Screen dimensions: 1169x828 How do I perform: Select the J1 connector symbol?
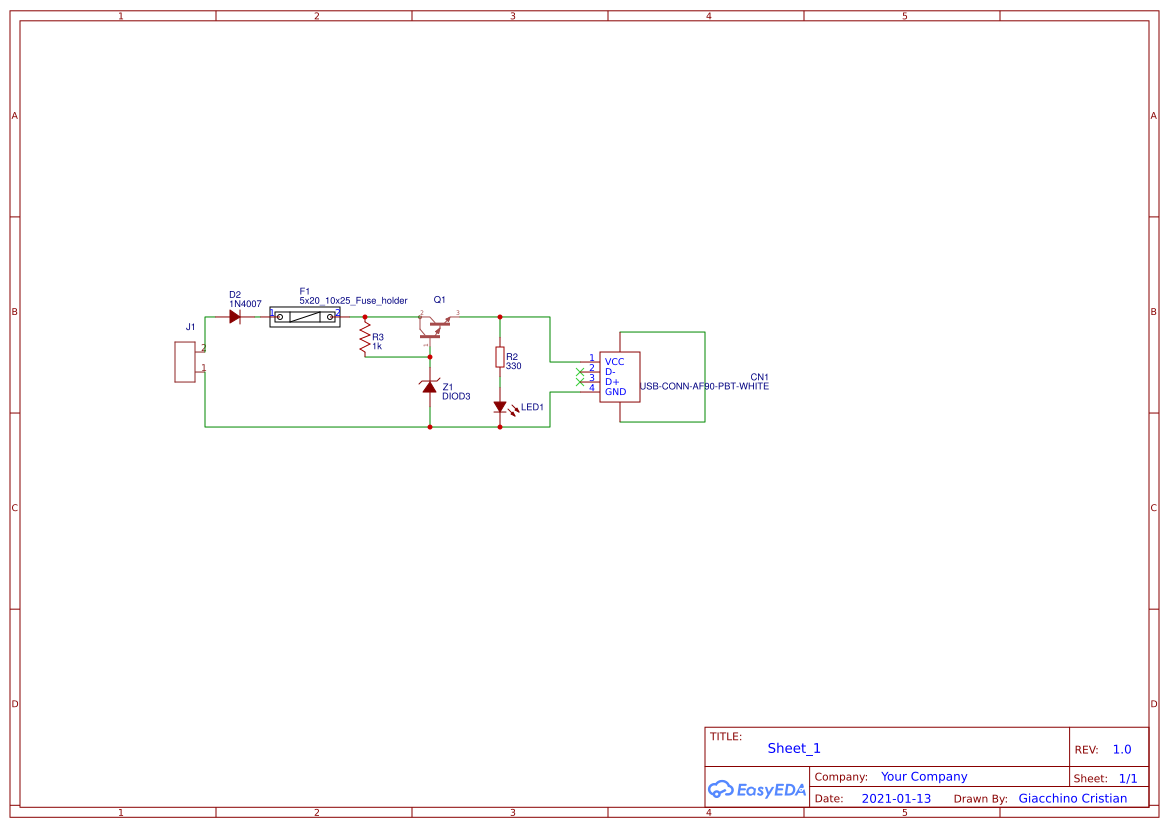point(184,361)
